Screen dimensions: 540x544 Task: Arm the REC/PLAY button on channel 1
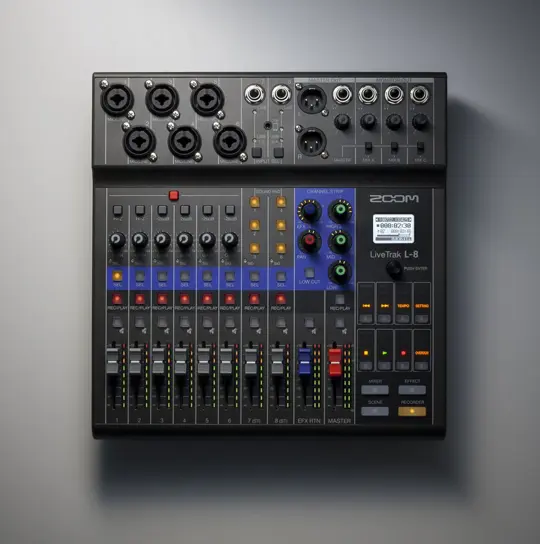117,299
